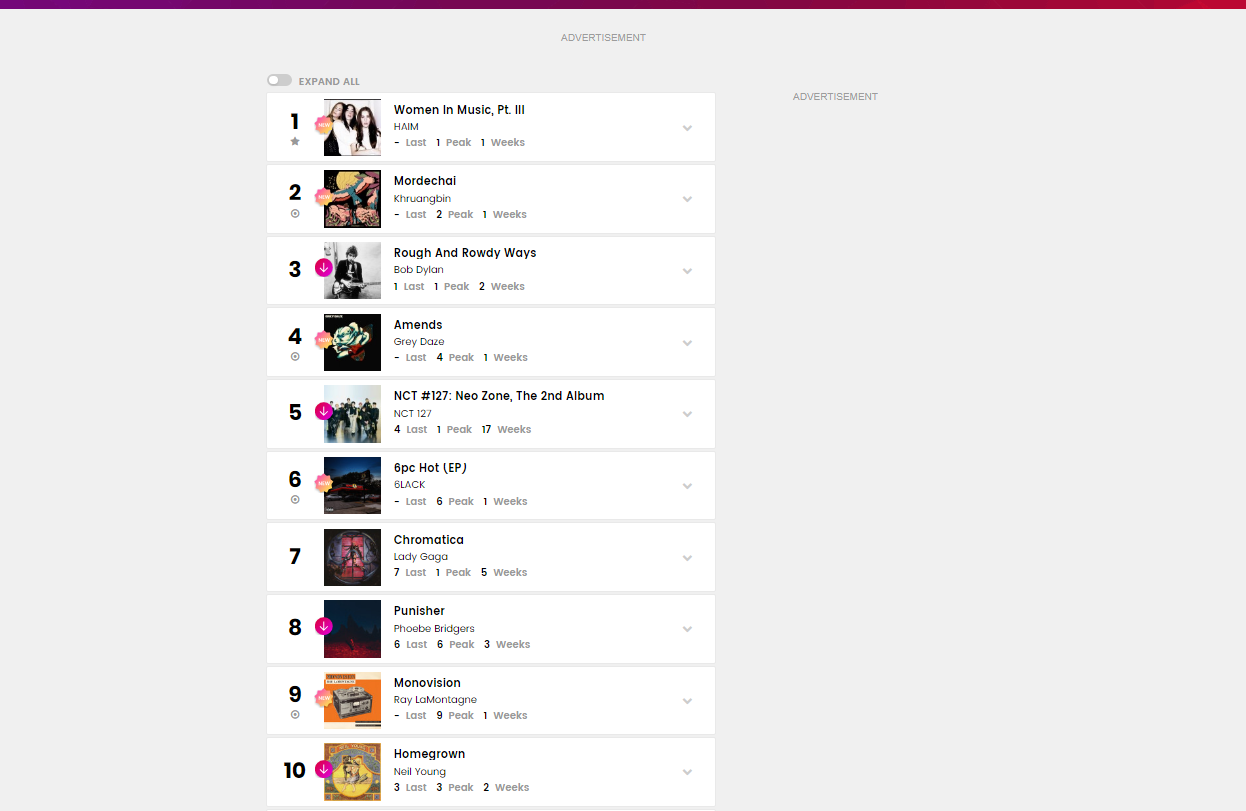Click the circle icon under rank 2
The width and height of the screenshot is (1246, 811).
coord(295,213)
